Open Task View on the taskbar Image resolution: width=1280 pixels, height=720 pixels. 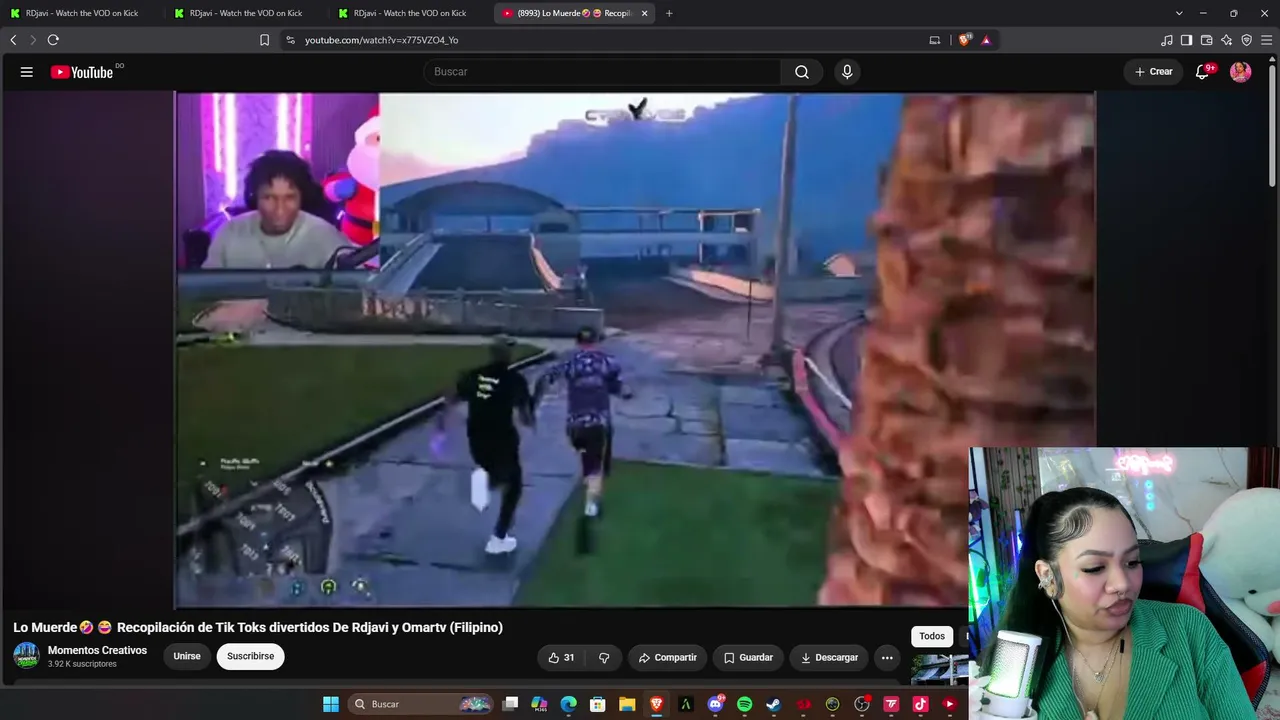511,704
